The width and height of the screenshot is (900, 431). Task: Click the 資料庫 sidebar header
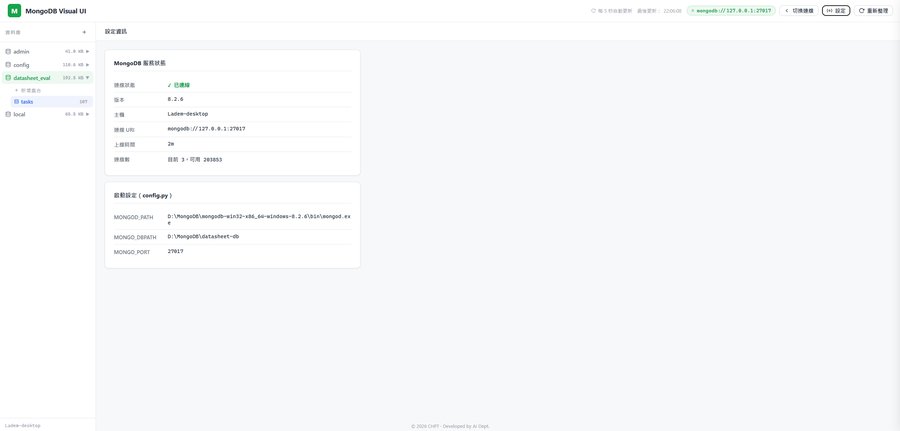[x=11, y=32]
